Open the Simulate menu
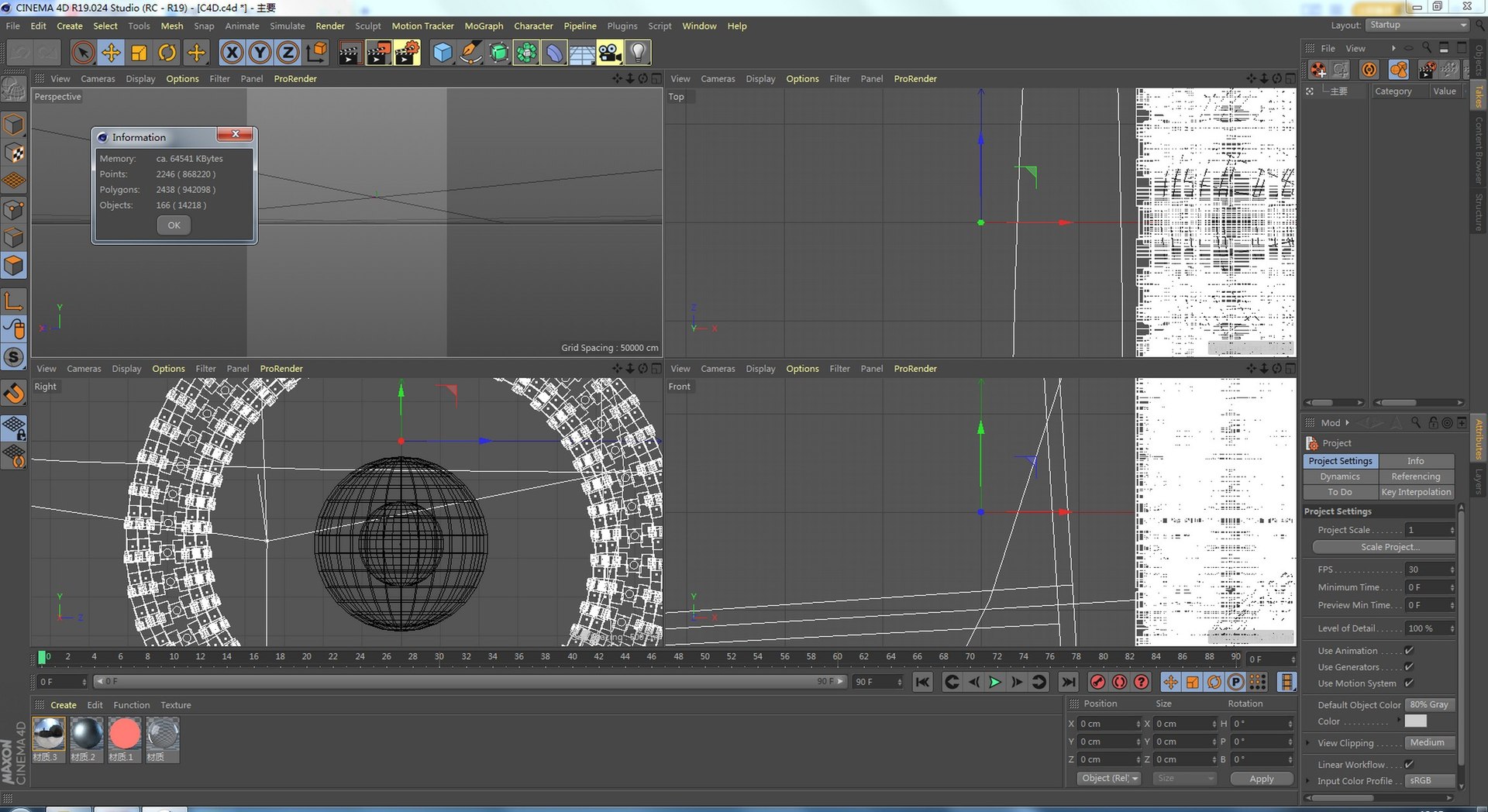Viewport: 1488px width, 812px height. click(x=288, y=26)
